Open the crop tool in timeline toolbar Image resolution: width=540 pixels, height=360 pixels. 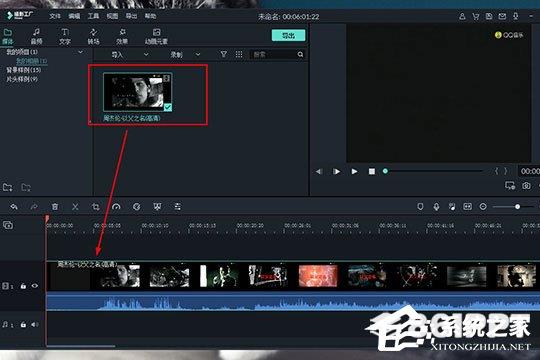point(96,207)
